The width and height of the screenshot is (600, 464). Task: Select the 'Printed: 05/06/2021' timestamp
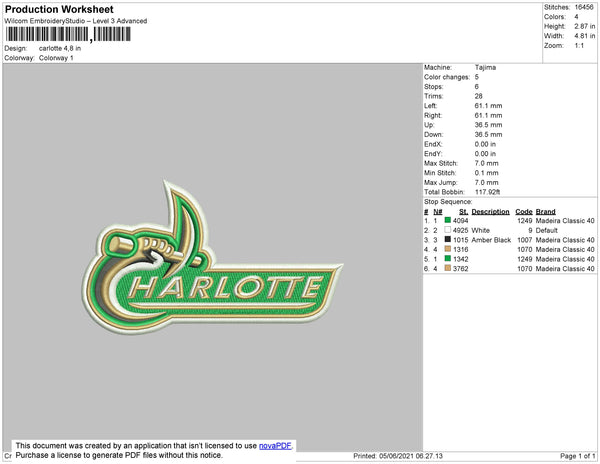click(x=398, y=456)
